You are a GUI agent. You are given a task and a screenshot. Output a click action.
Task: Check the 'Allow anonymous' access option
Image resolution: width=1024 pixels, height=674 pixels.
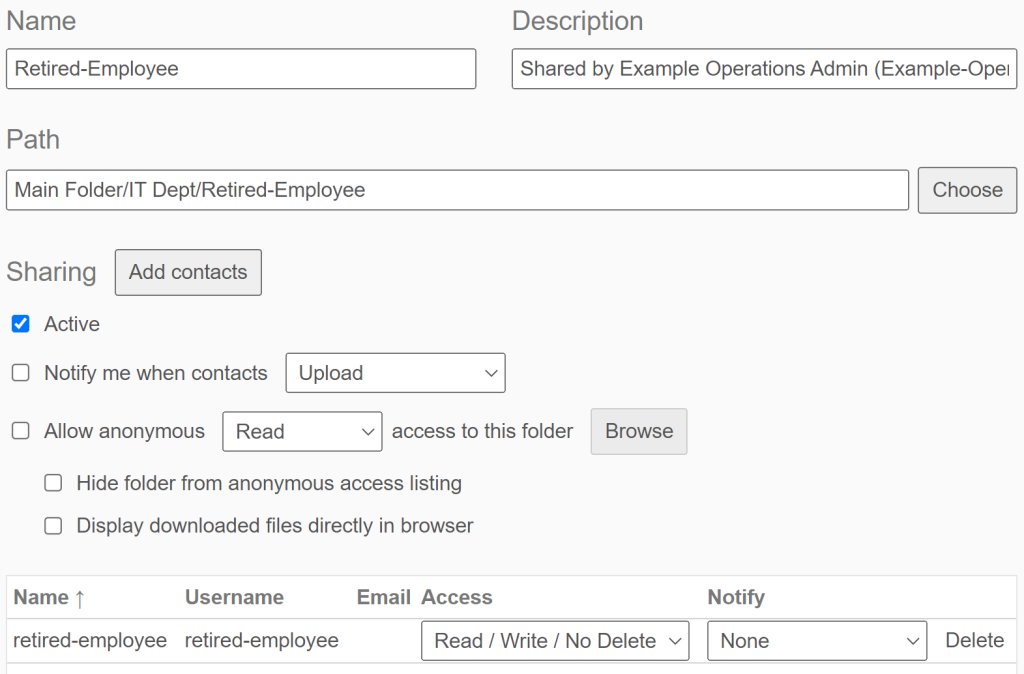pyautogui.click(x=20, y=431)
